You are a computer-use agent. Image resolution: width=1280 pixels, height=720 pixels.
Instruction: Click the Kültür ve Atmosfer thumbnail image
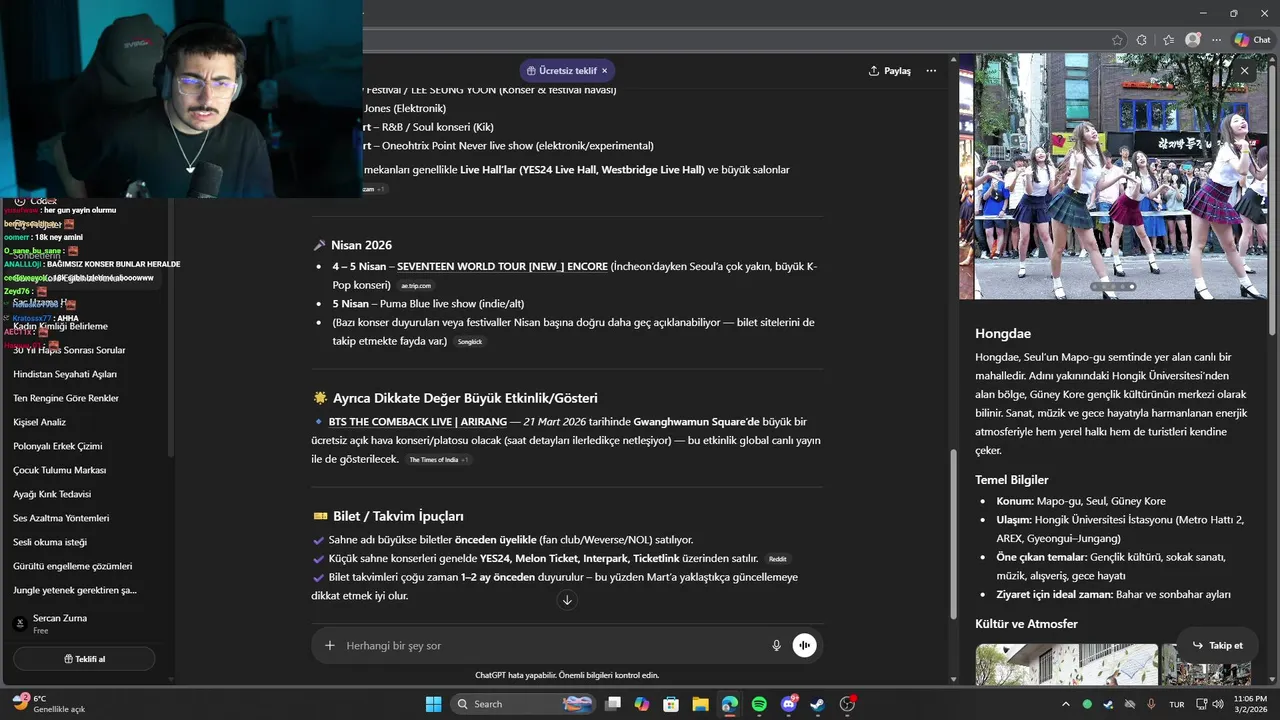1066,664
